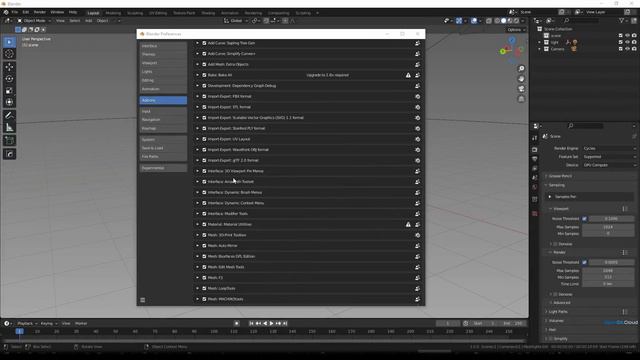Select the Move tool in the toolbar
The image size is (640, 360).
[9, 67]
